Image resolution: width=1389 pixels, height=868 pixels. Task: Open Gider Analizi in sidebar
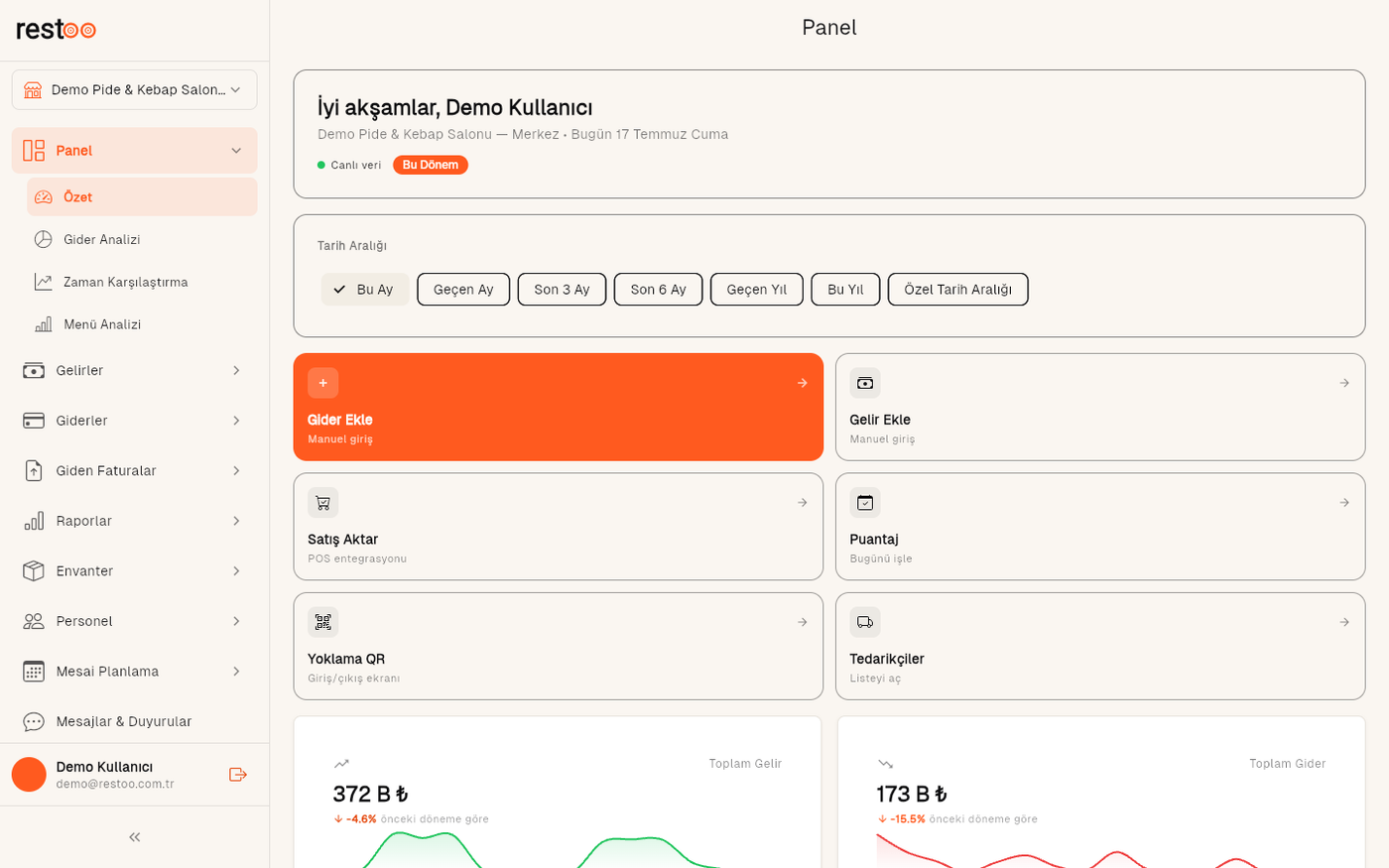tap(142, 239)
